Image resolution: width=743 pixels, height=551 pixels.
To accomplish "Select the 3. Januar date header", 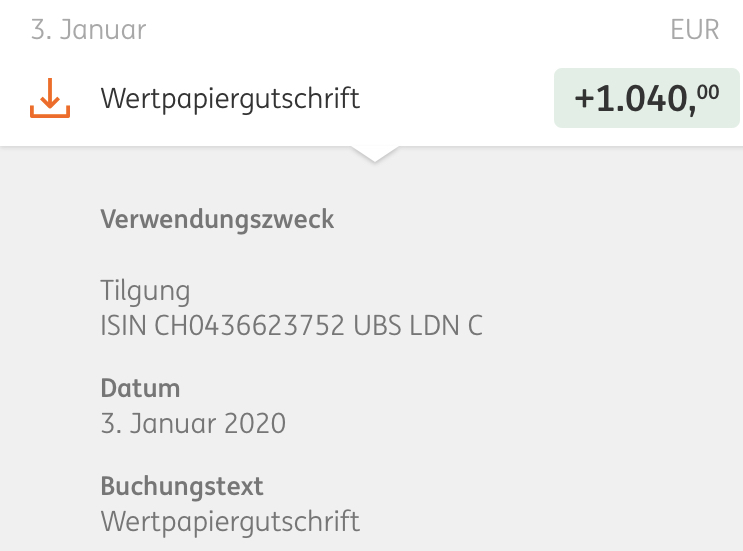I will click(x=88, y=29).
